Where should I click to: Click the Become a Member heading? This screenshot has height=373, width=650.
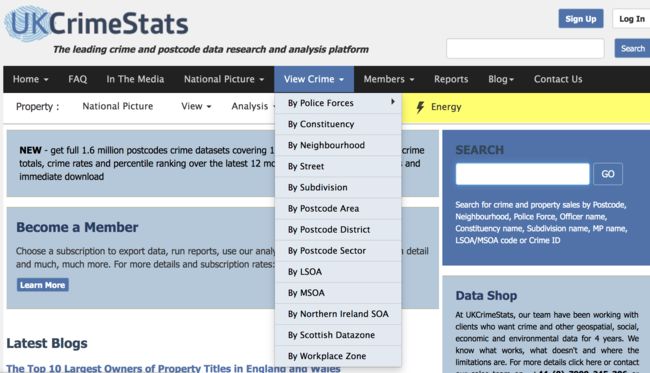[x=77, y=227]
